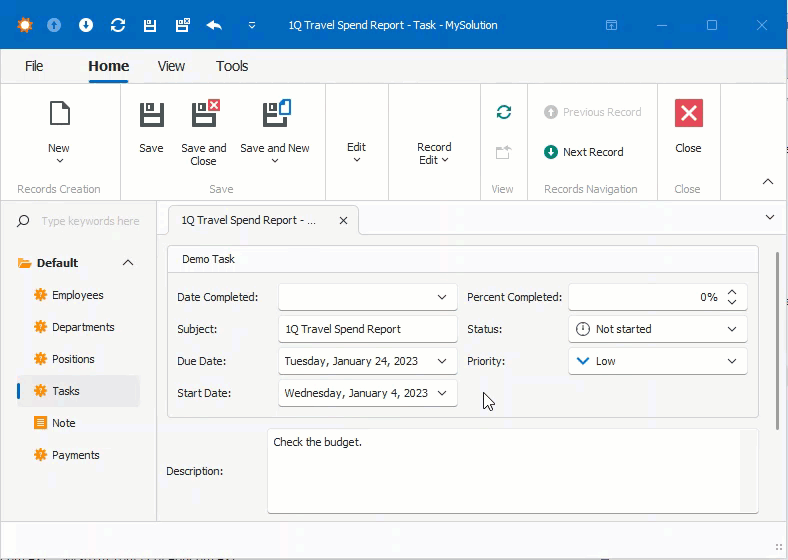
Task: Click the Save and New ribbon button
Action: [x=275, y=127]
